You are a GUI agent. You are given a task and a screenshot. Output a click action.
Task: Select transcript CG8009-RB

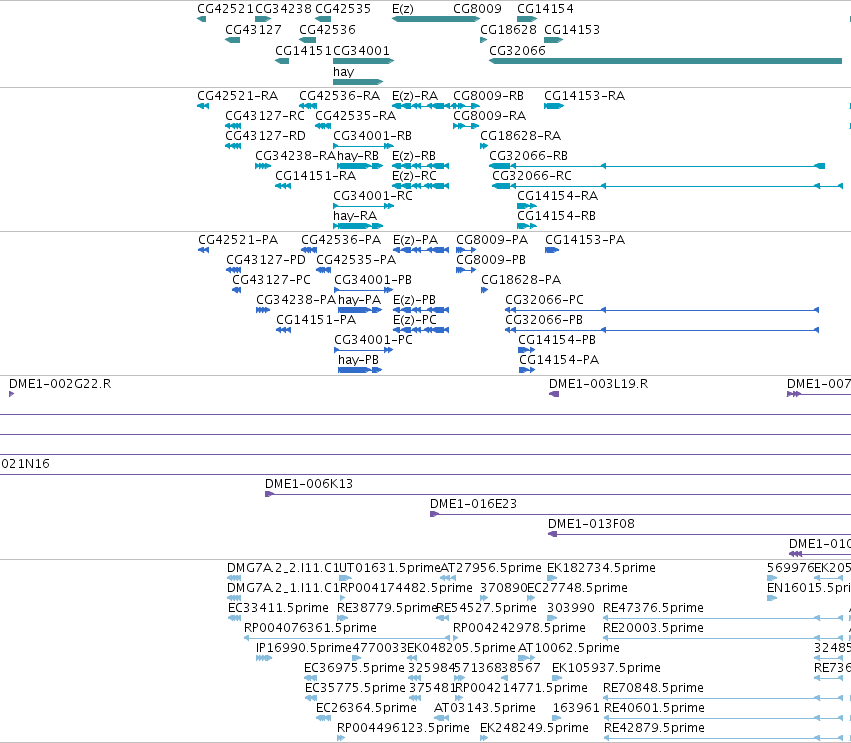pos(488,96)
